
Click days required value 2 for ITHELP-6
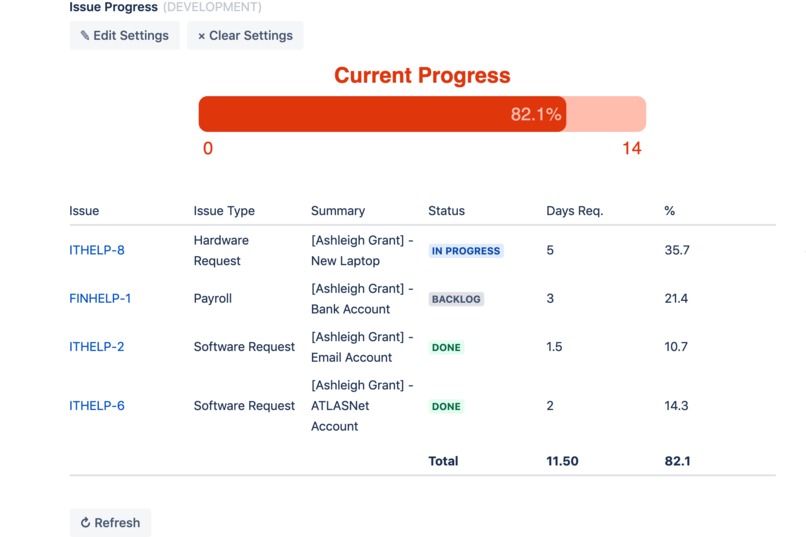550,406
